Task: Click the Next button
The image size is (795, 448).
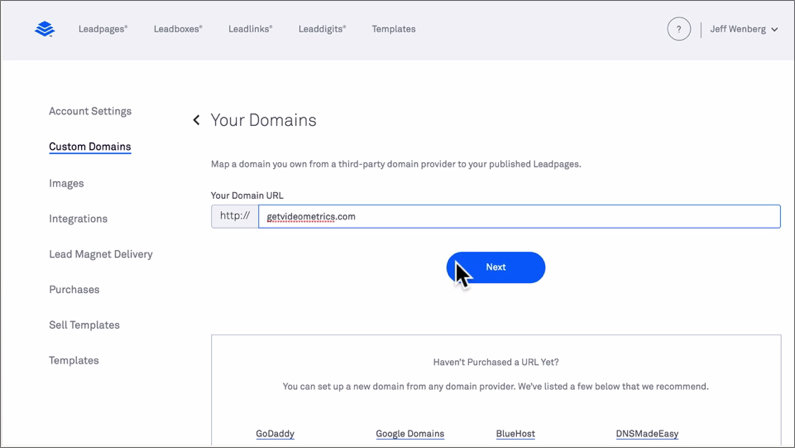Action: [496, 267]
